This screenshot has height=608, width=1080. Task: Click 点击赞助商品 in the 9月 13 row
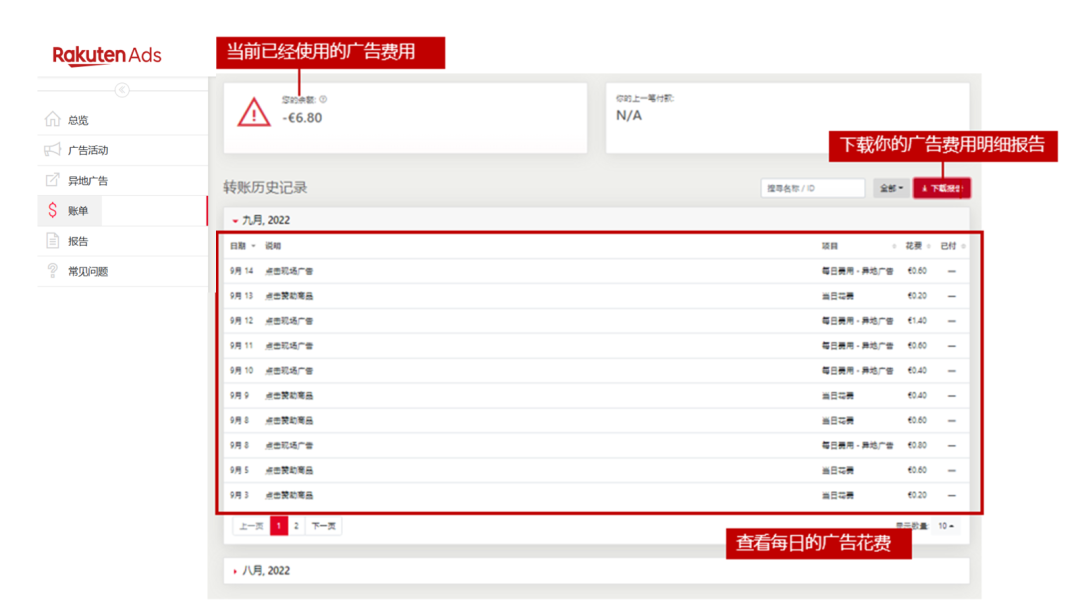pos(289,296)
